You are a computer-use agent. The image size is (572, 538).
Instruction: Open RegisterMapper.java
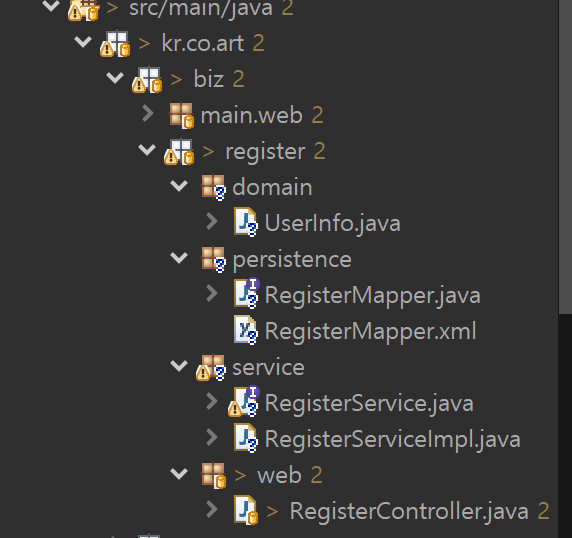[372, 295]
